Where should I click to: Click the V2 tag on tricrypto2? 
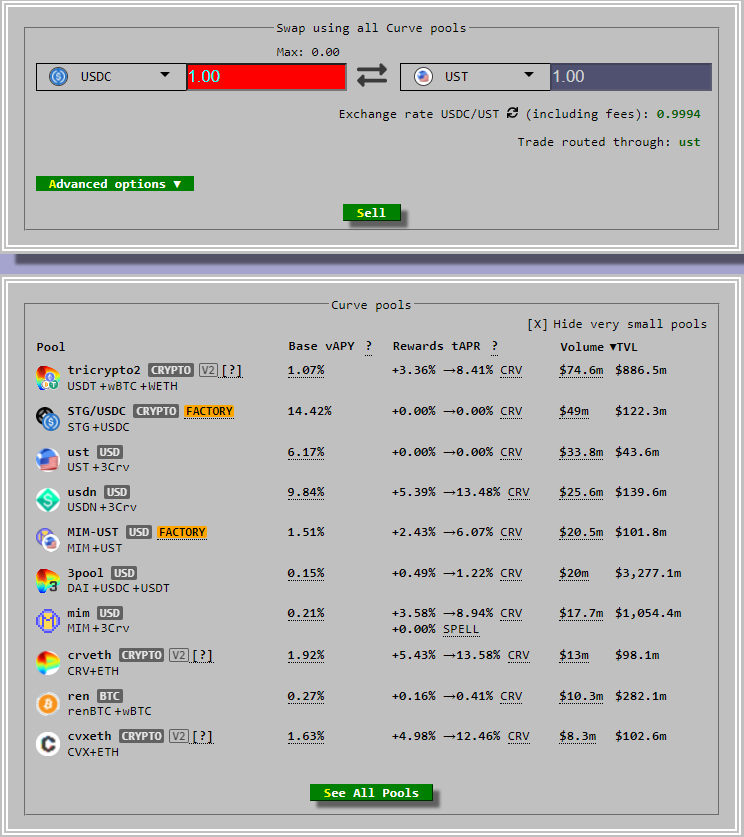(208, 370)
